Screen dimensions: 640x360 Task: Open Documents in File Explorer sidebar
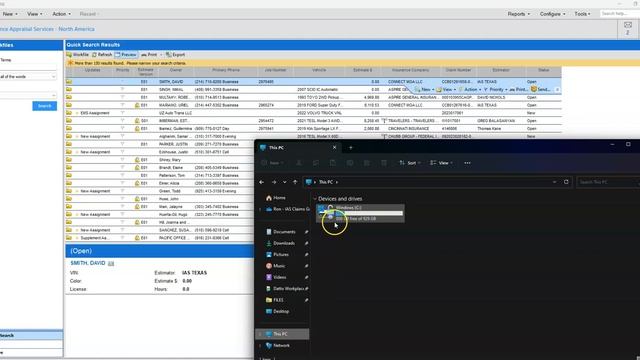coord(281,232)
